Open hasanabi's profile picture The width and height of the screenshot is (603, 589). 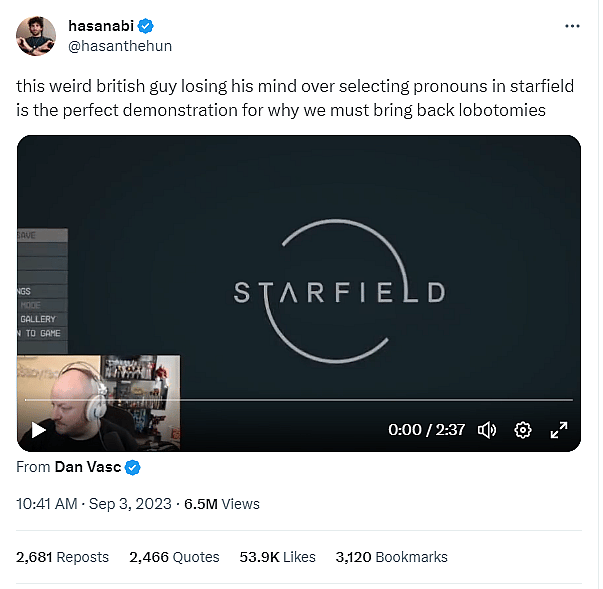36,36
